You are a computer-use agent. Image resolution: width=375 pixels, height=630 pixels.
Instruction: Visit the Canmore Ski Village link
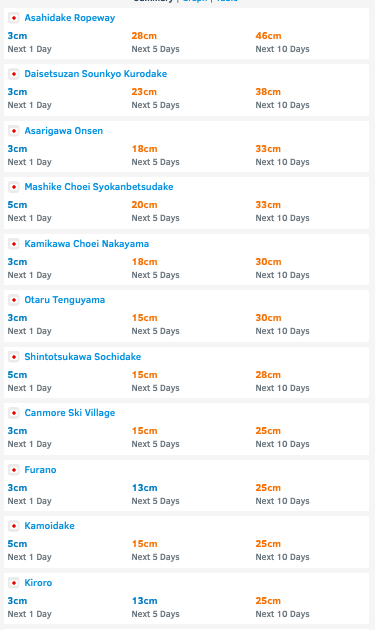tap(70, 413)
